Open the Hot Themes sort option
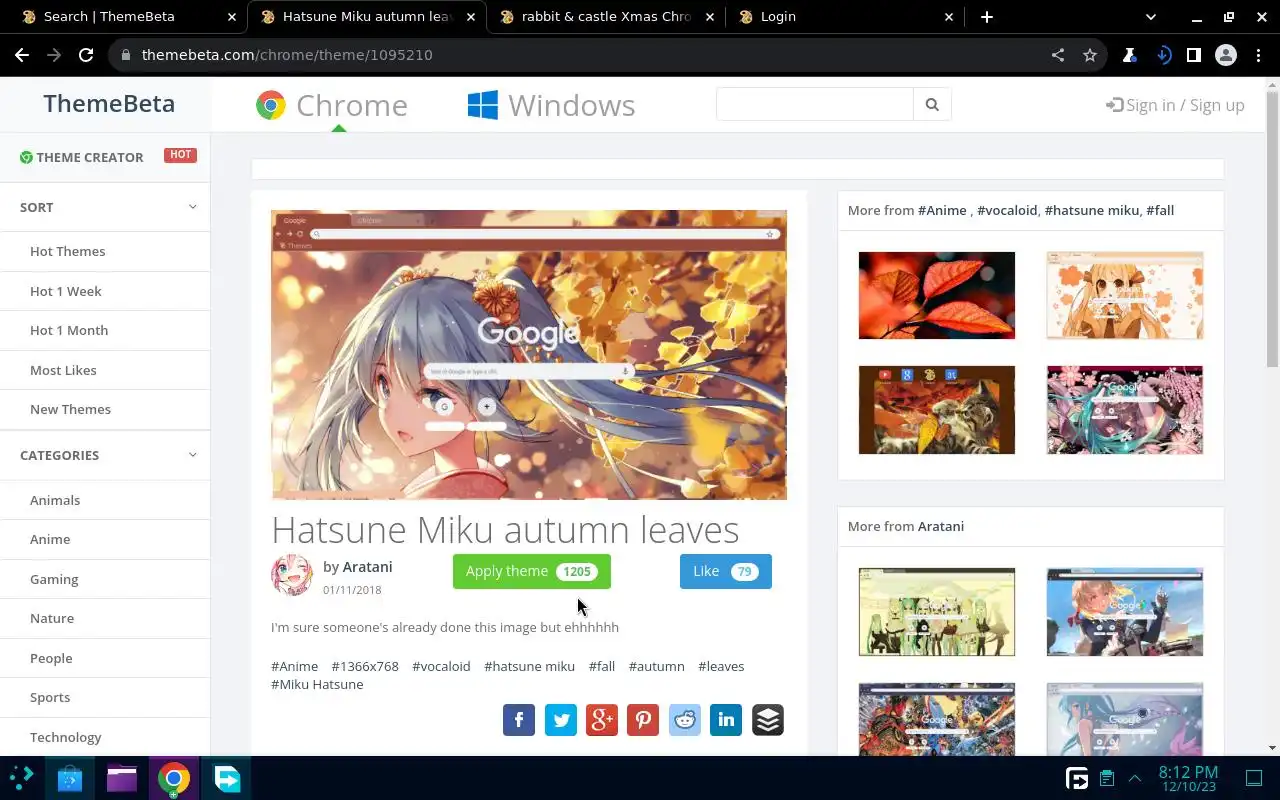The width and height of the screenshot is (1280, 800). pyautogui.click(x=67, y=251)
